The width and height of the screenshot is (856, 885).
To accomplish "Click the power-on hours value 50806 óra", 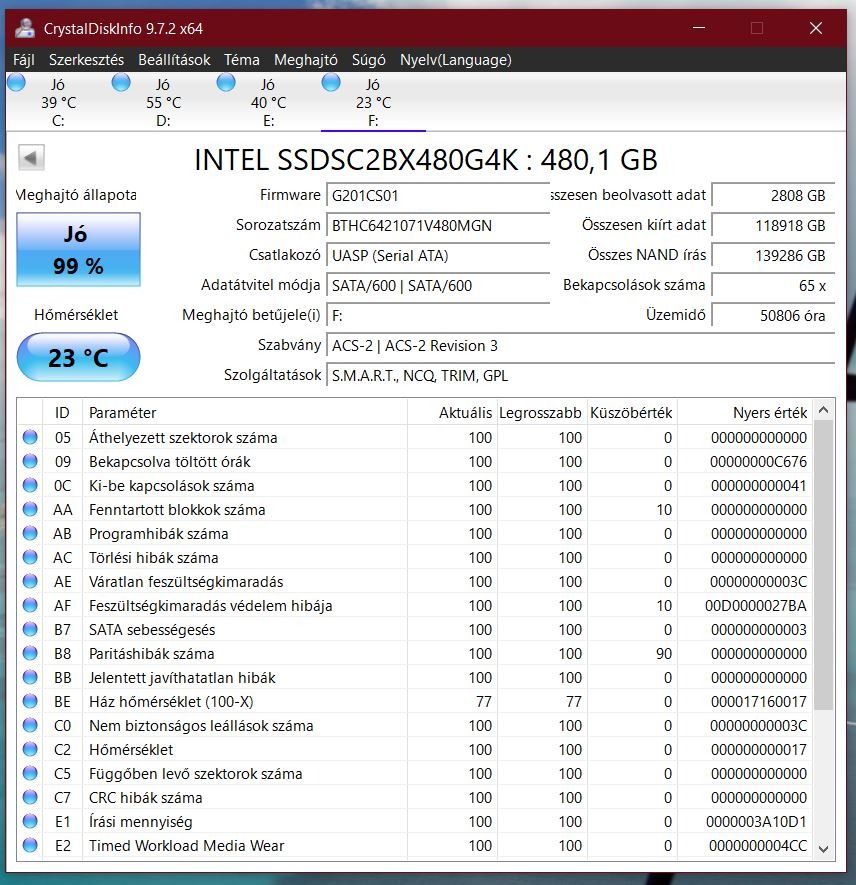I will (x=773, y=315).
